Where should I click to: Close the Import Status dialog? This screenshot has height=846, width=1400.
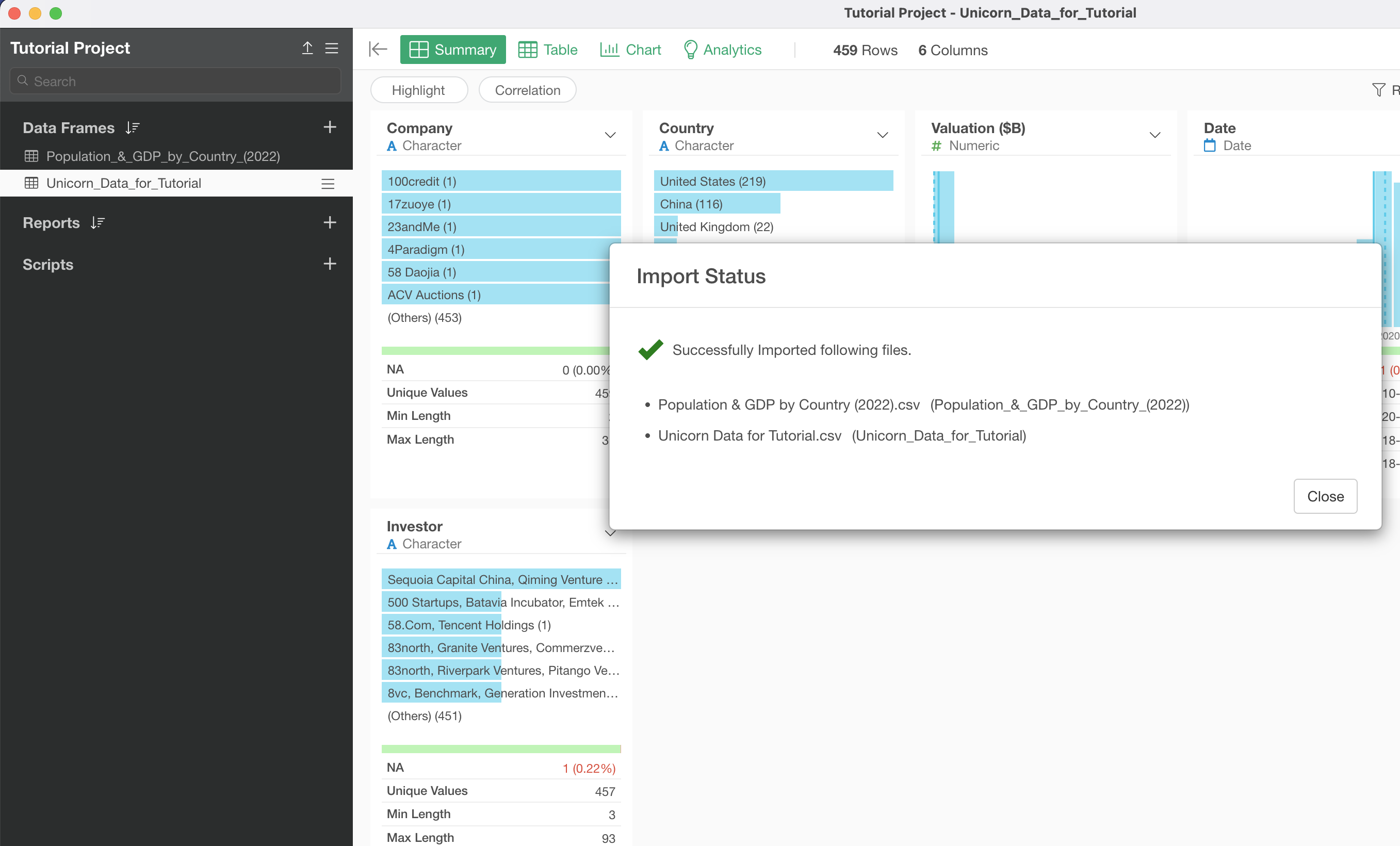[1325, 496]
